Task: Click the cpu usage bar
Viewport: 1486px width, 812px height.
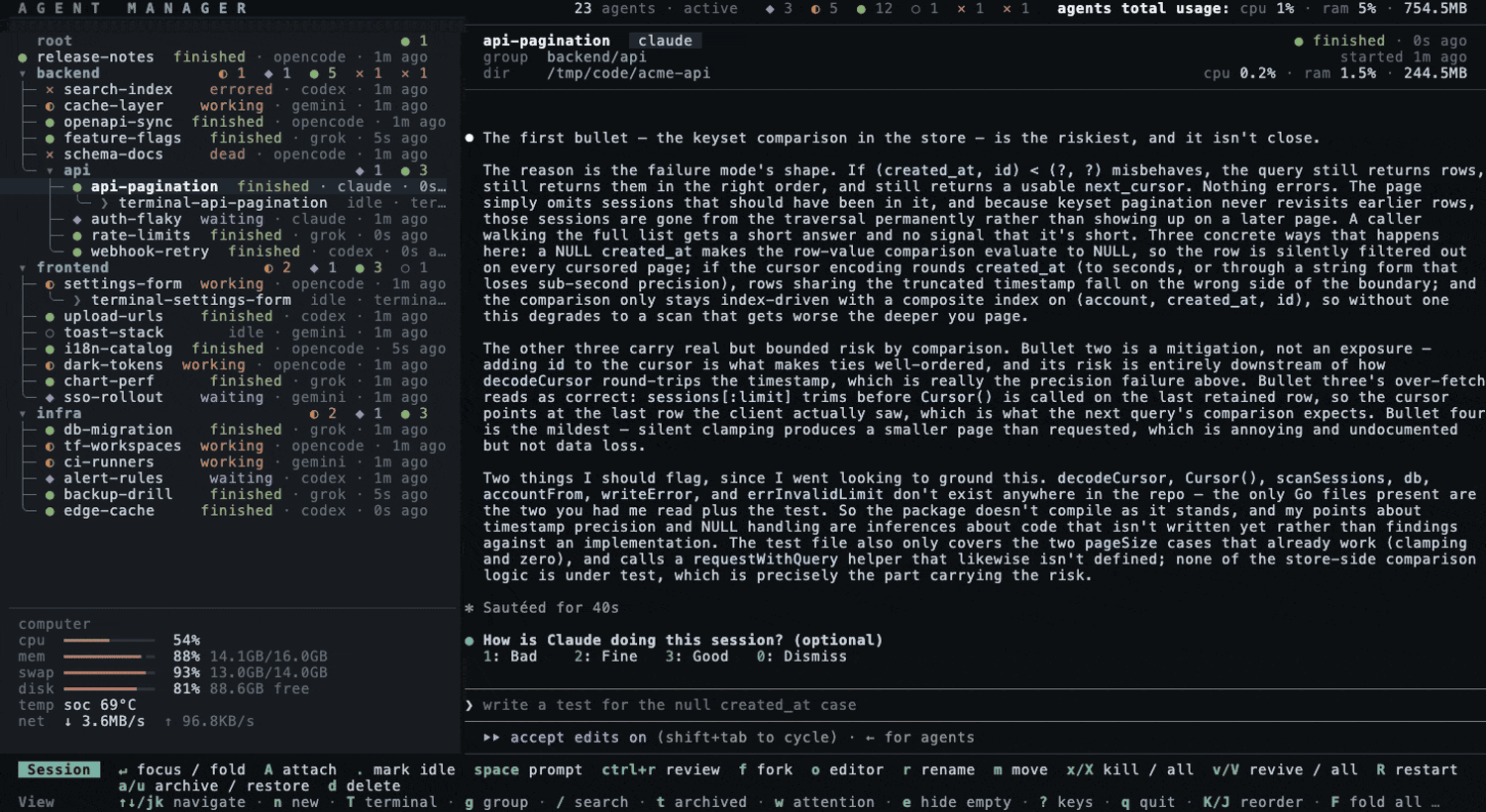Action: 109,641
